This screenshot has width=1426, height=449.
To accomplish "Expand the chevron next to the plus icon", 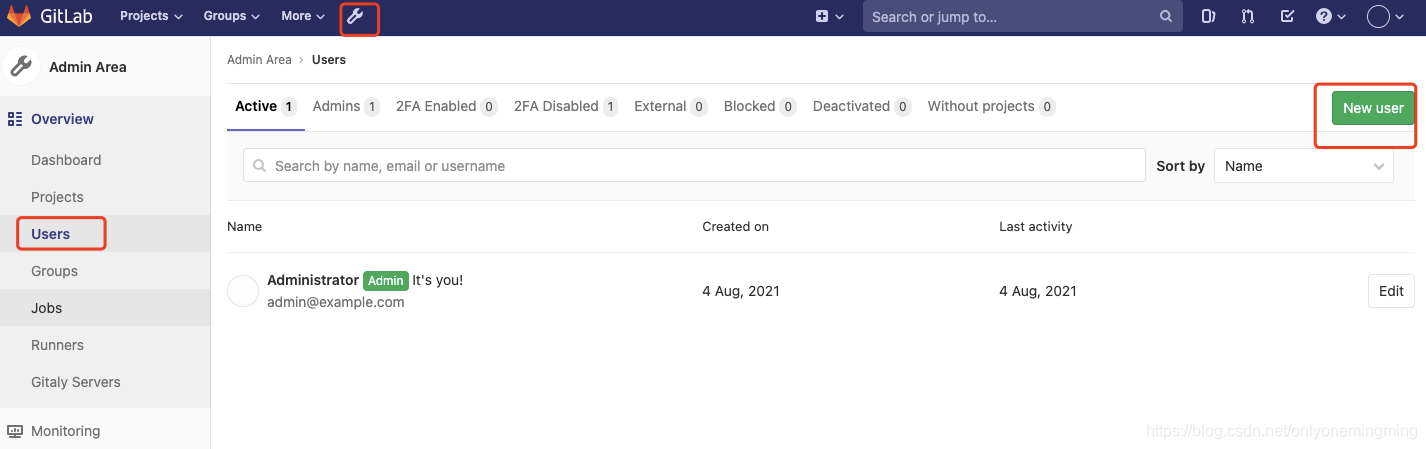I will 840,17.
